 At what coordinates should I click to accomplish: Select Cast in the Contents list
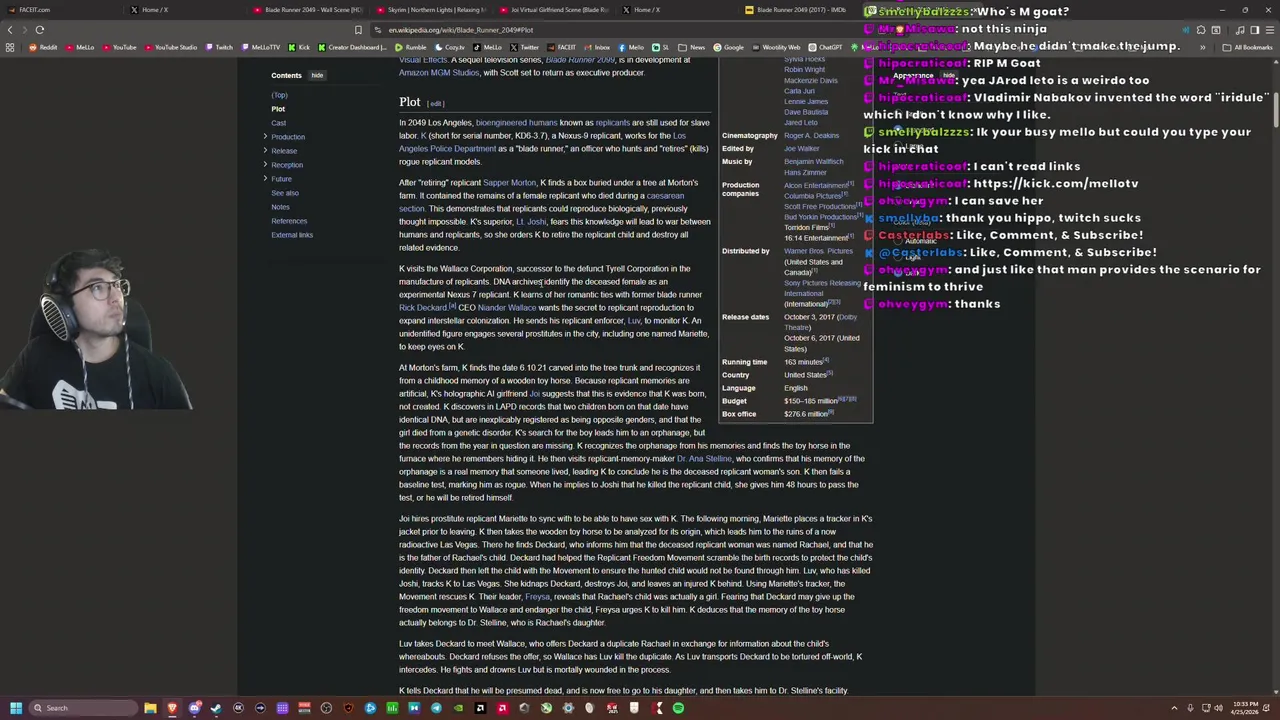pyautogui.click(x=278, y=123)
